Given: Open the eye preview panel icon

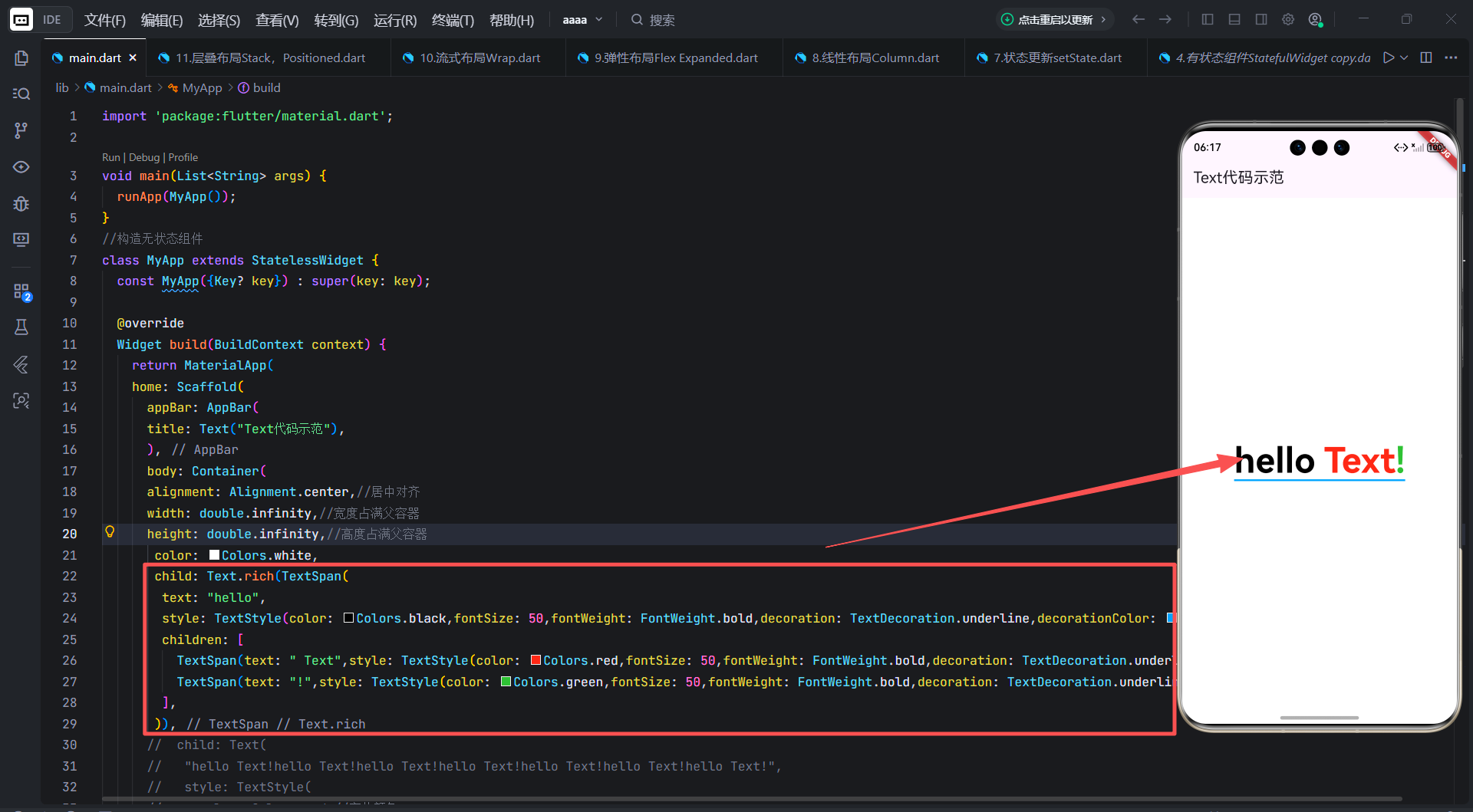Looking at the screenshot, I should pos(21,167).
